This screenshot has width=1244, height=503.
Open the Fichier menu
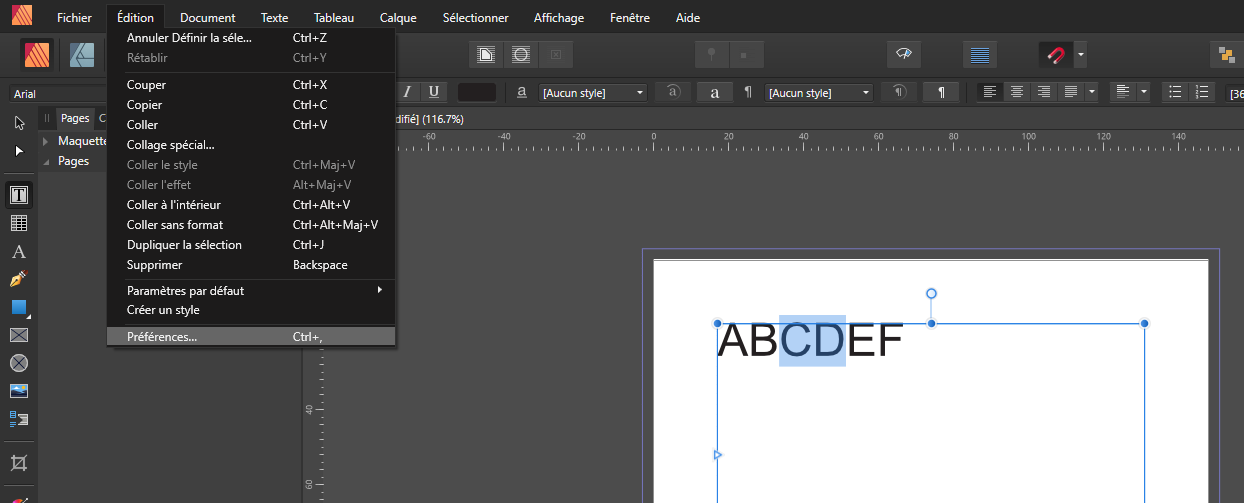74,18
